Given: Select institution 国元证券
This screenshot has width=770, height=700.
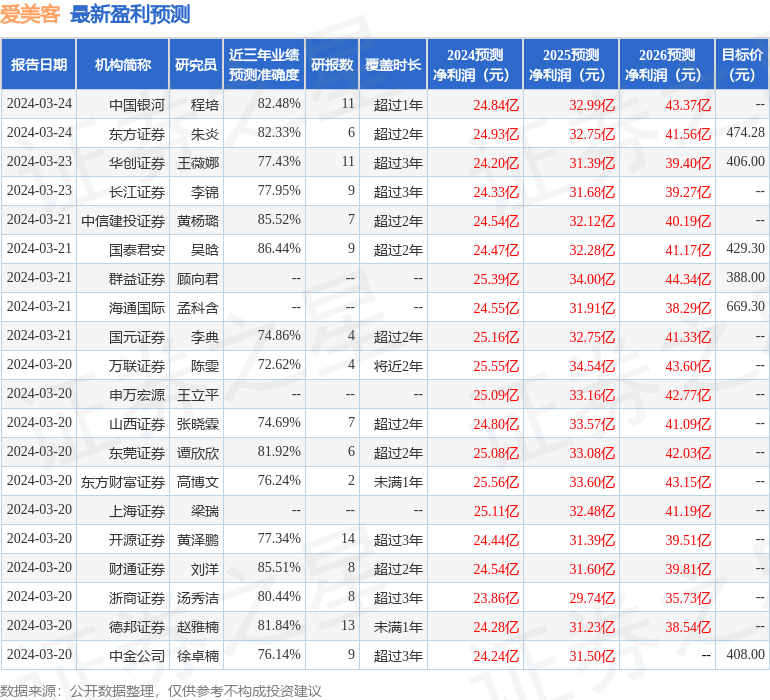Looking at the screenshot, I should [137, 337].
